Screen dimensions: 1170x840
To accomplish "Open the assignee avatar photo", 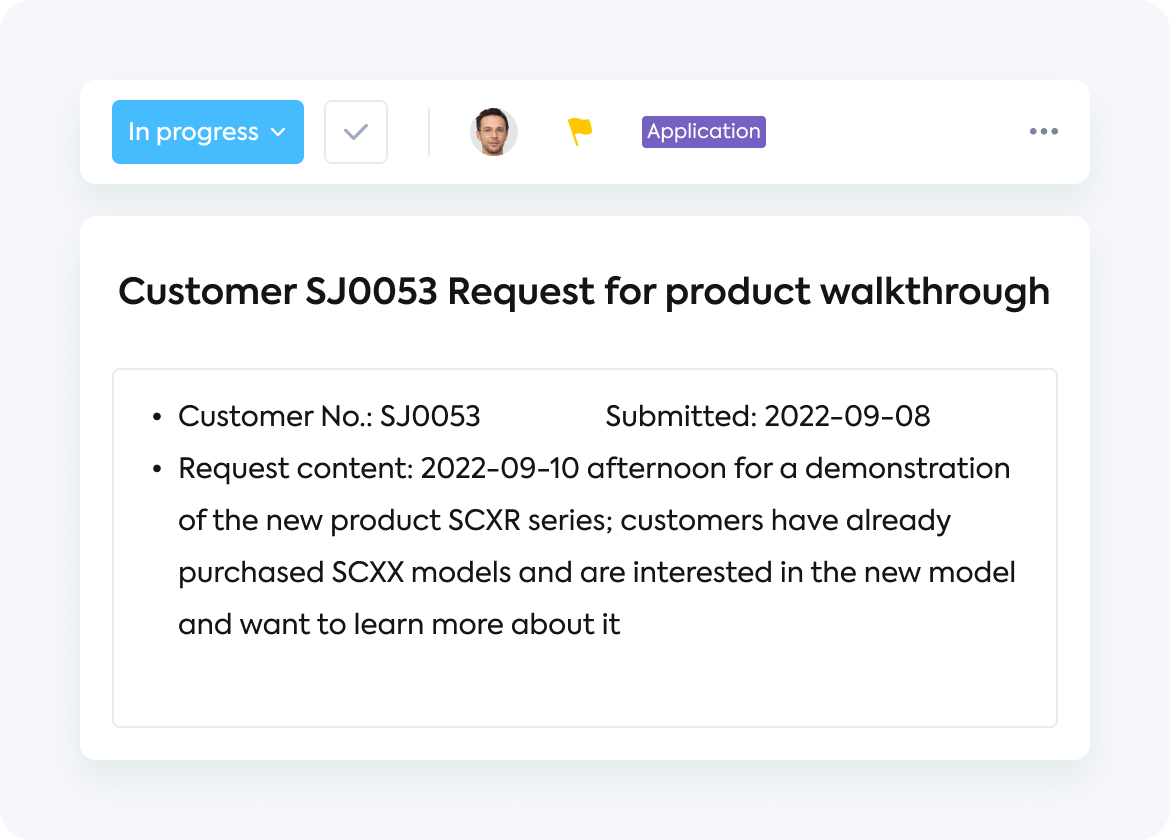I will 494,132.
